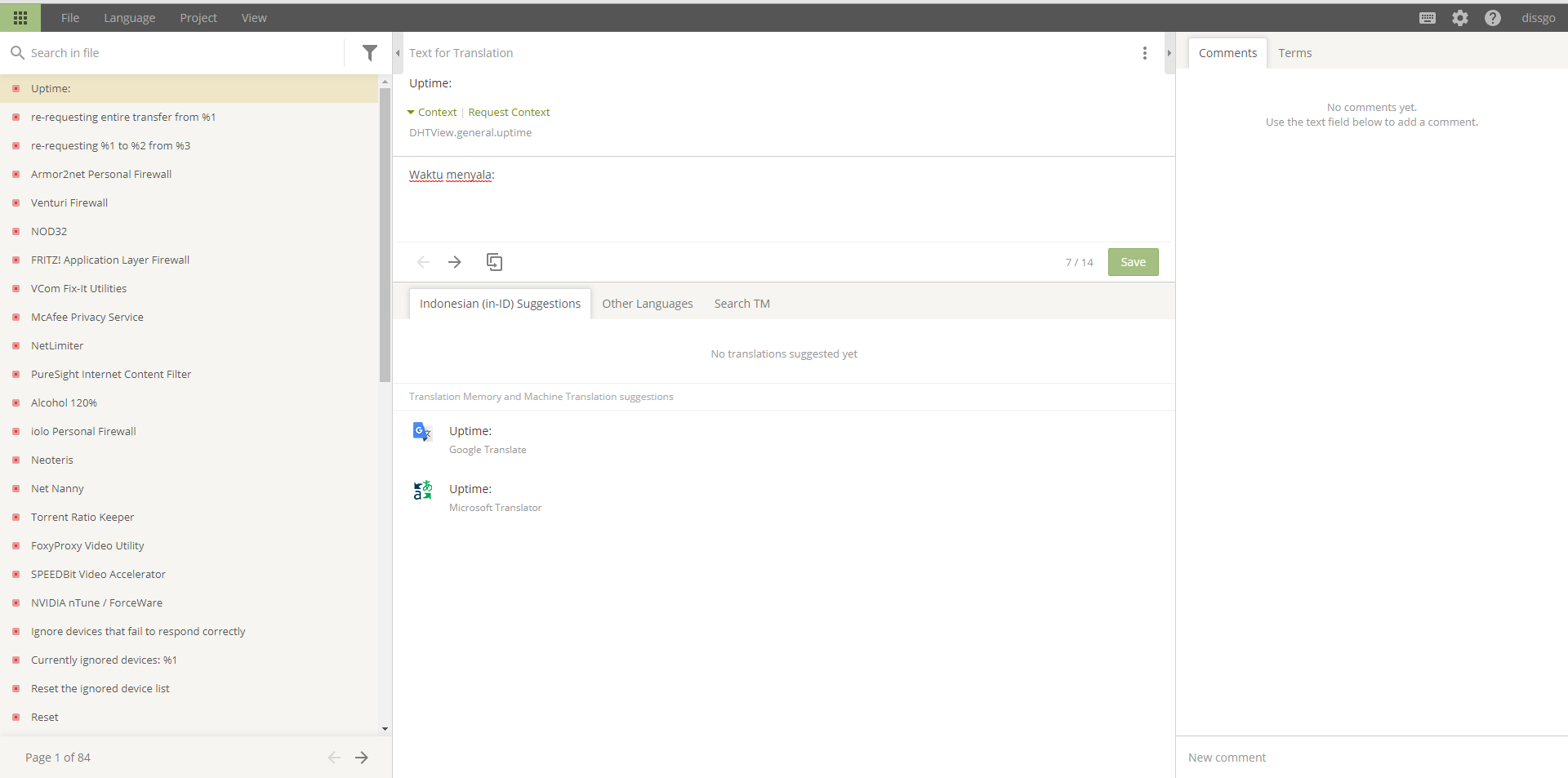Click the scroll down arrow in string list

pos(385,729)
